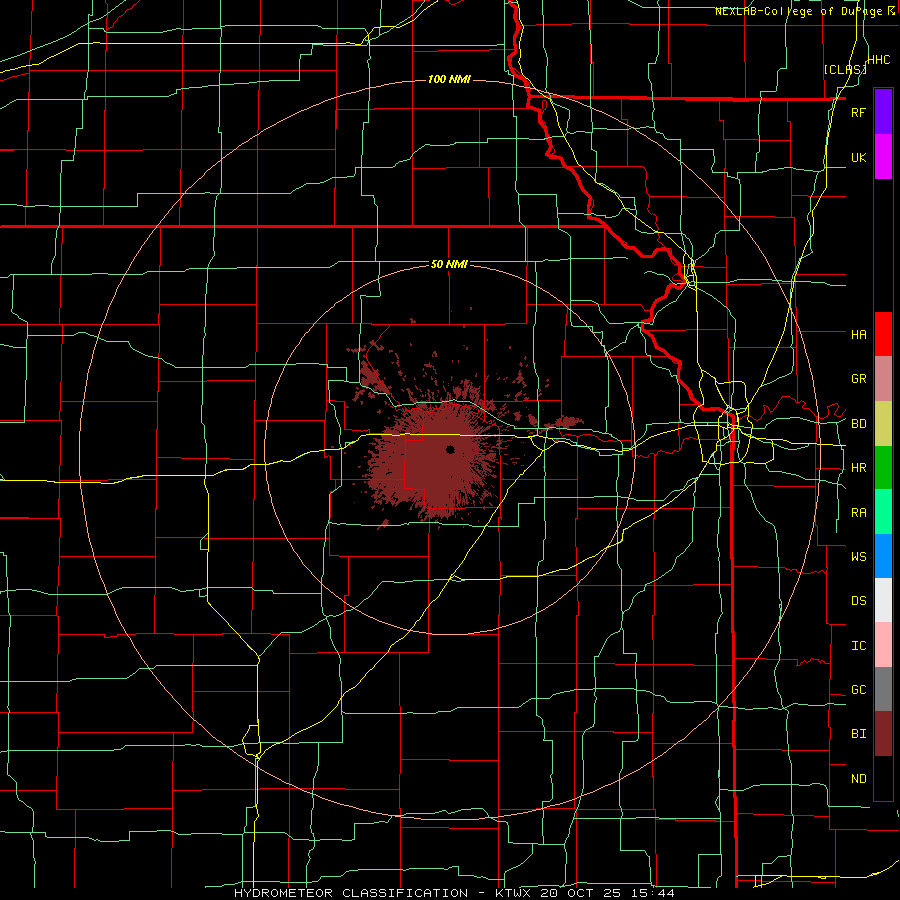Click the WS legend label

tap(858, 556)
